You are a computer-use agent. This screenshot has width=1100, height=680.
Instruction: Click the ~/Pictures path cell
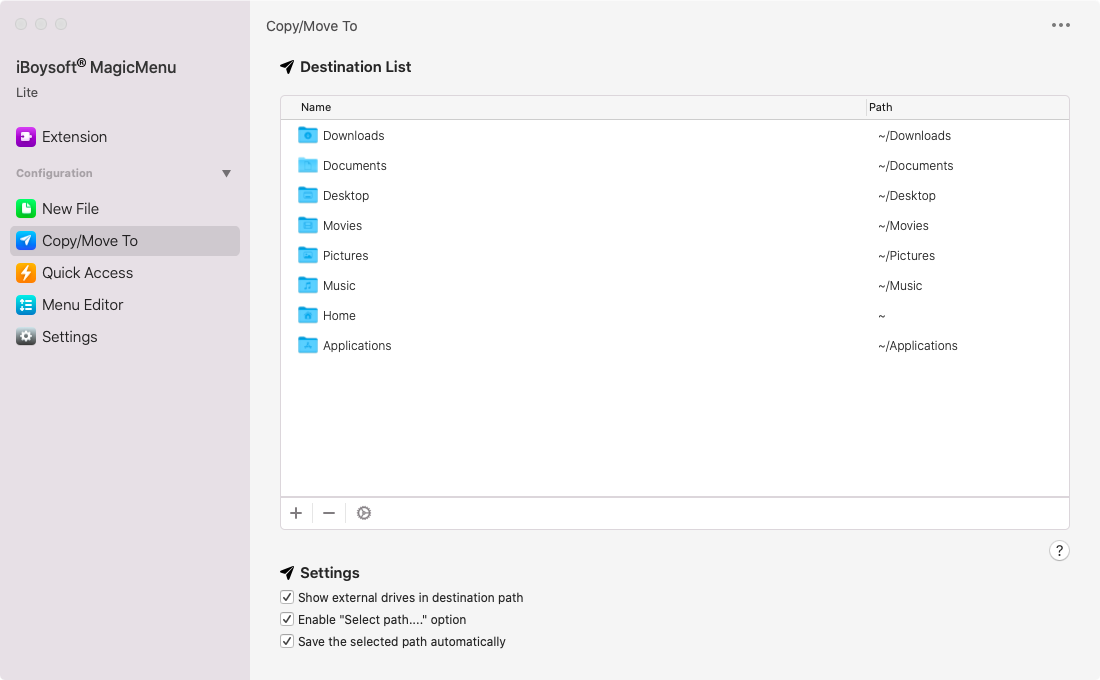click(x=906, y=255)
